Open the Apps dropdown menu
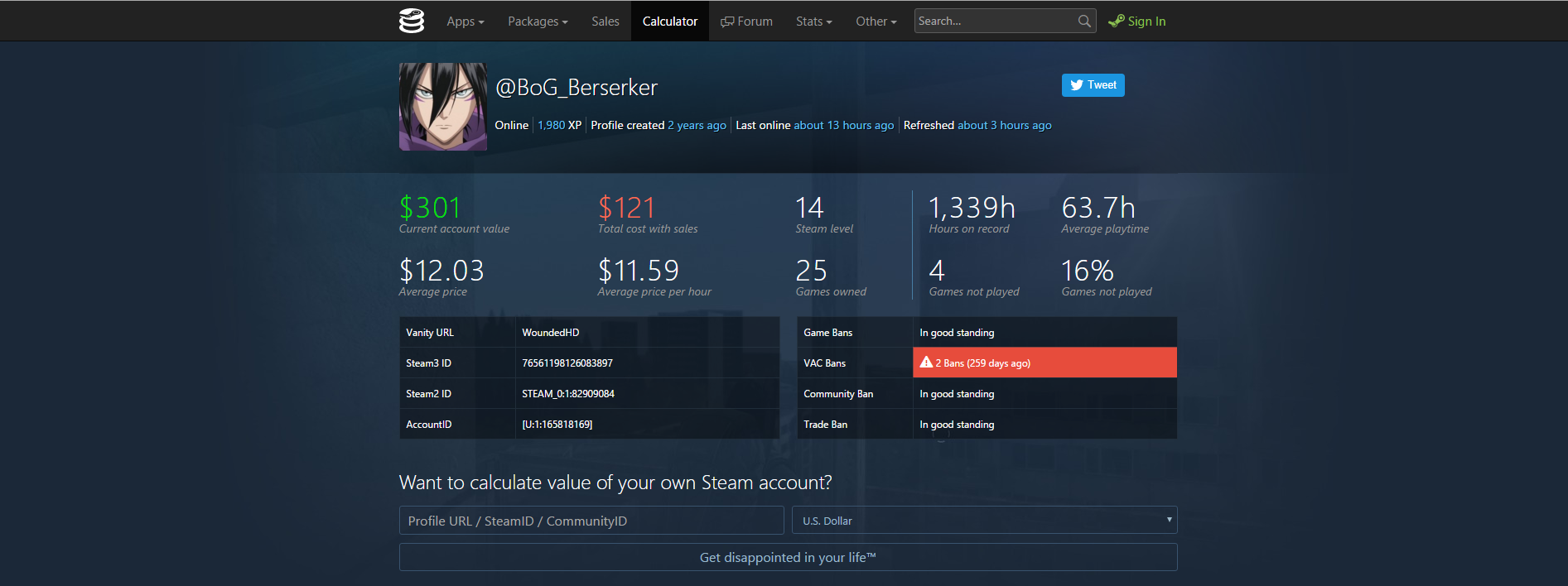The image size is (1568, 586). click(x=465, y=22)
